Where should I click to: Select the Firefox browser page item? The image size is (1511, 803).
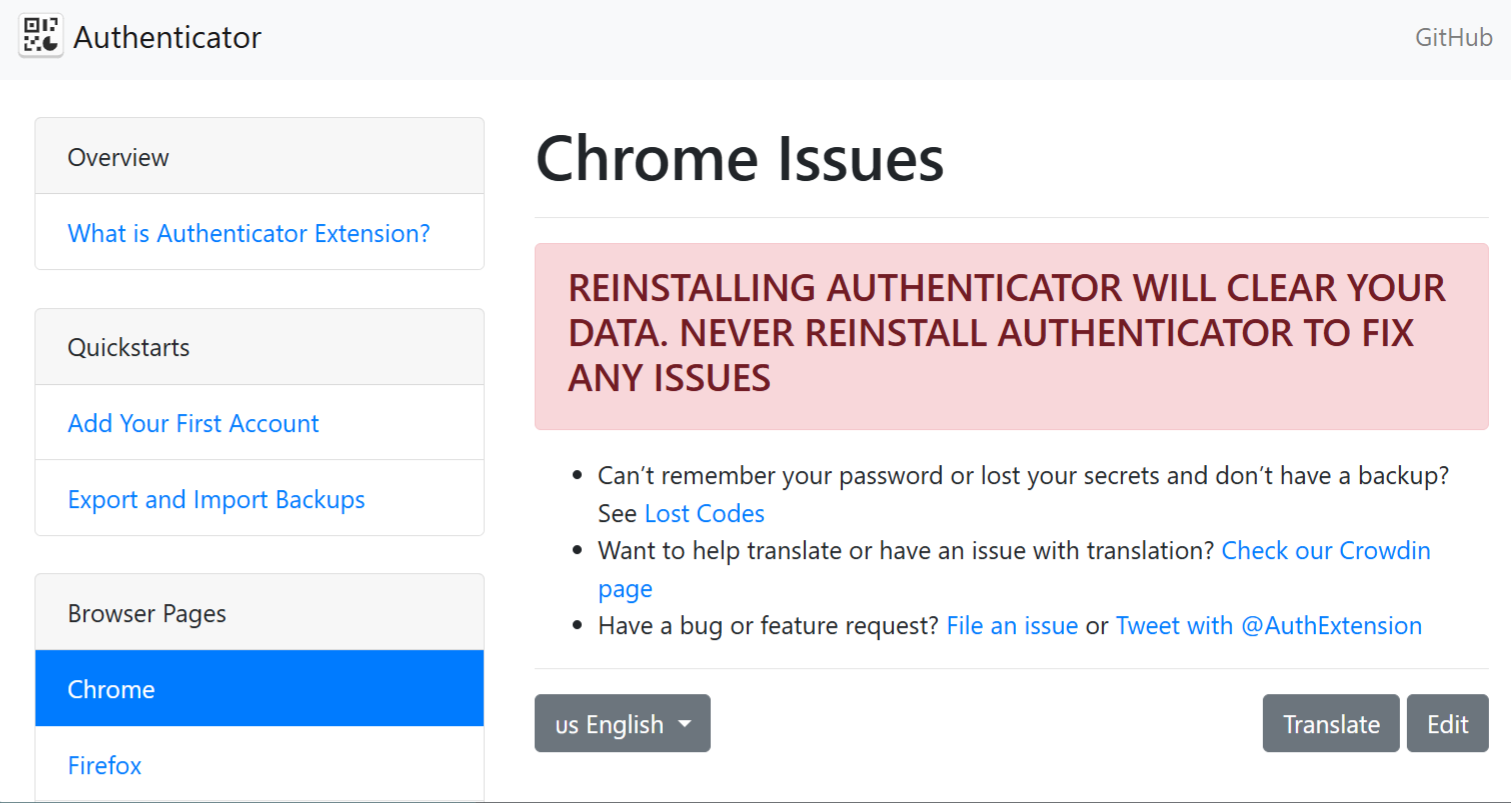pos(260,765)
